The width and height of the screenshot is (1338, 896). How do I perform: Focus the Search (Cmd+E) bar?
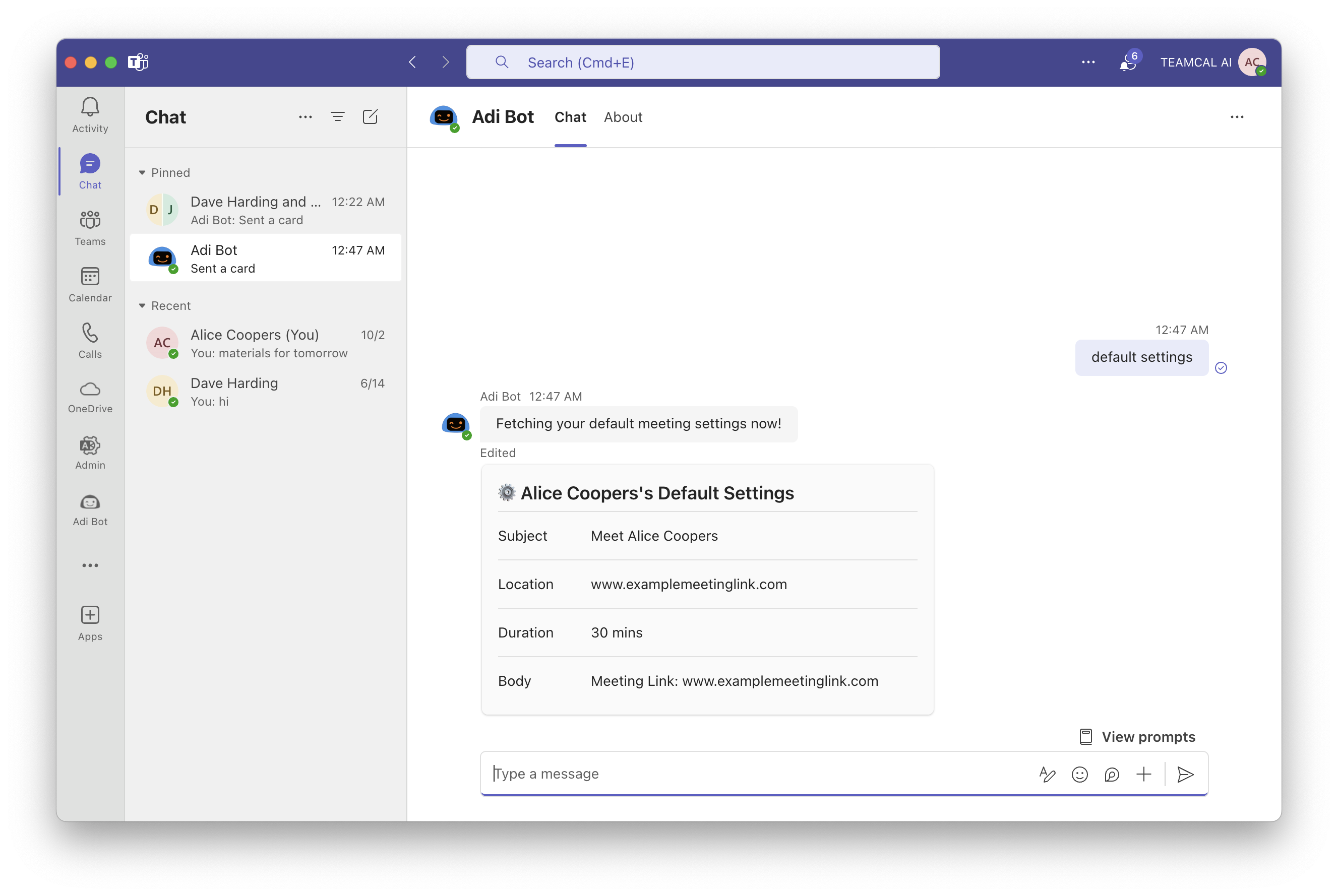pos(703,62)
